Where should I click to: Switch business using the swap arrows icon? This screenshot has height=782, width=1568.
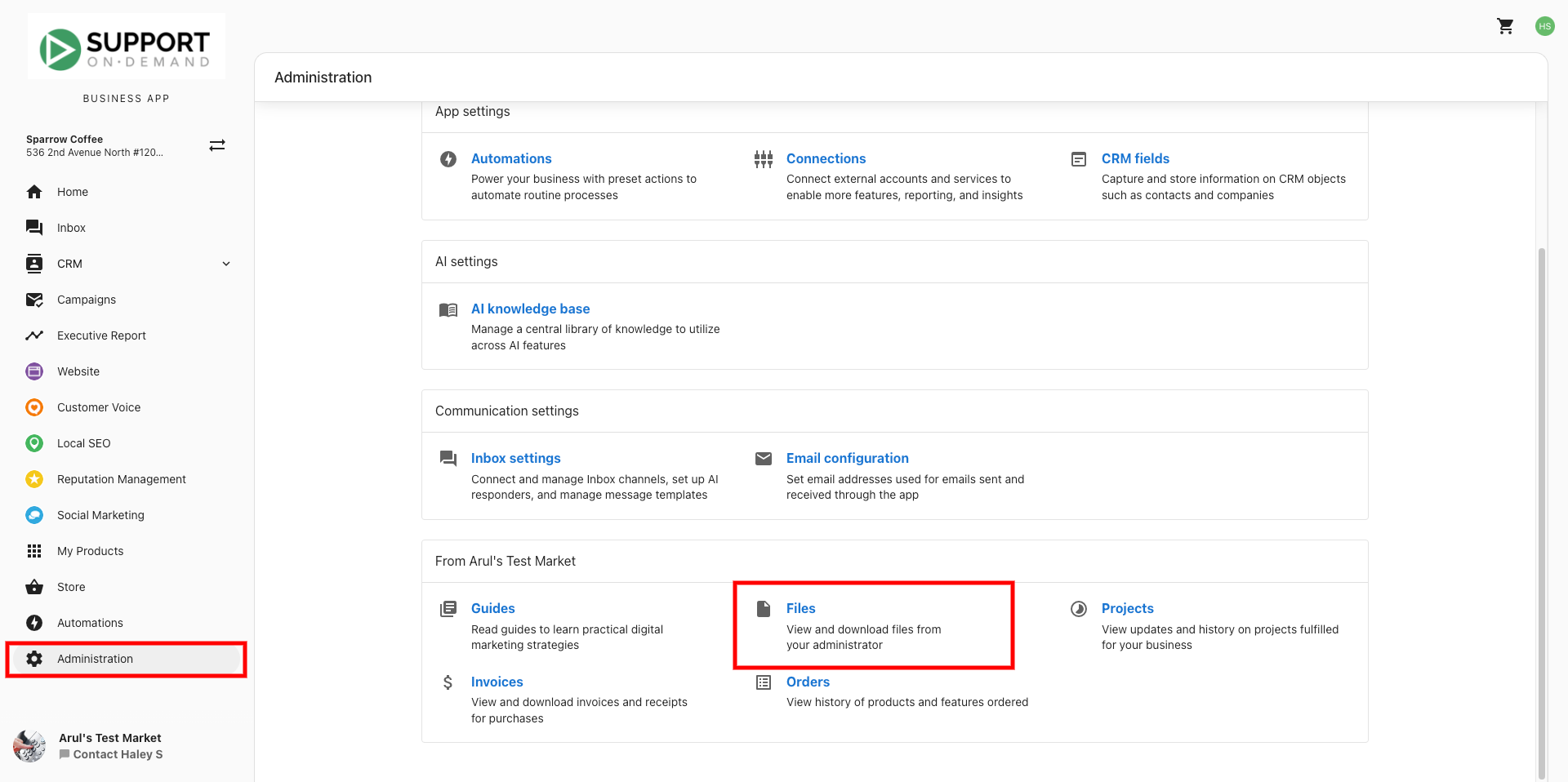(217, 145)
